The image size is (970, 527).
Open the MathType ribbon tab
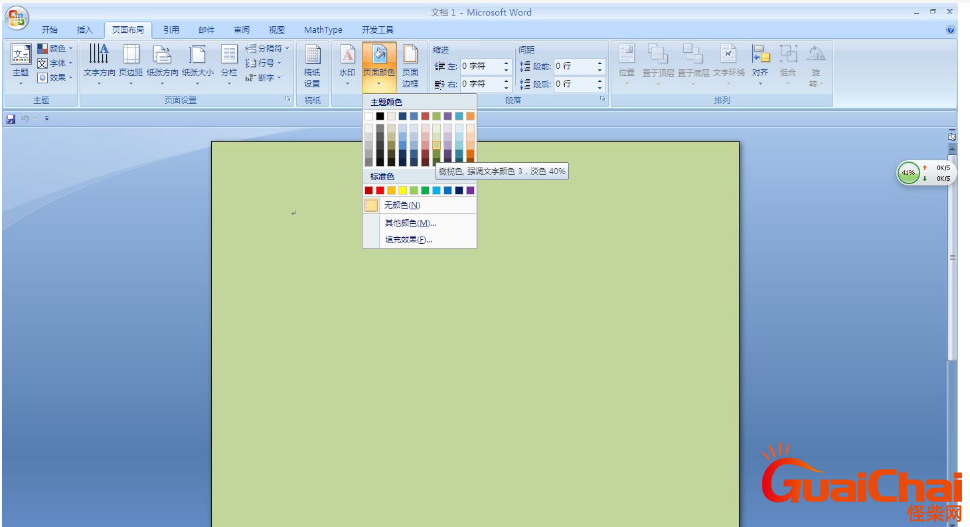[x=323, y=30]
